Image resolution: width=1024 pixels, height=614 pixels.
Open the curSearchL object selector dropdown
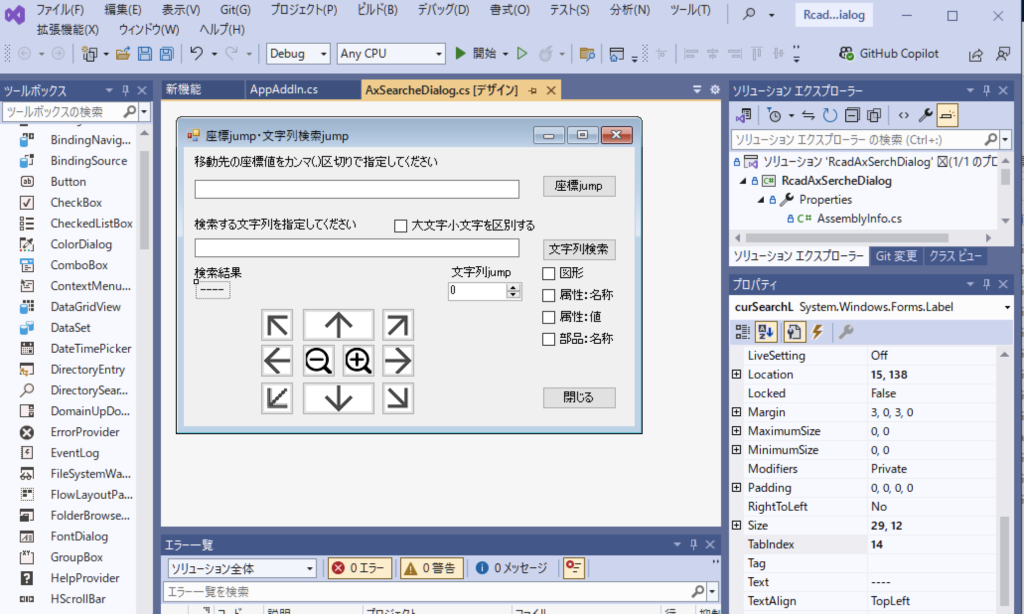(1007, 307)
